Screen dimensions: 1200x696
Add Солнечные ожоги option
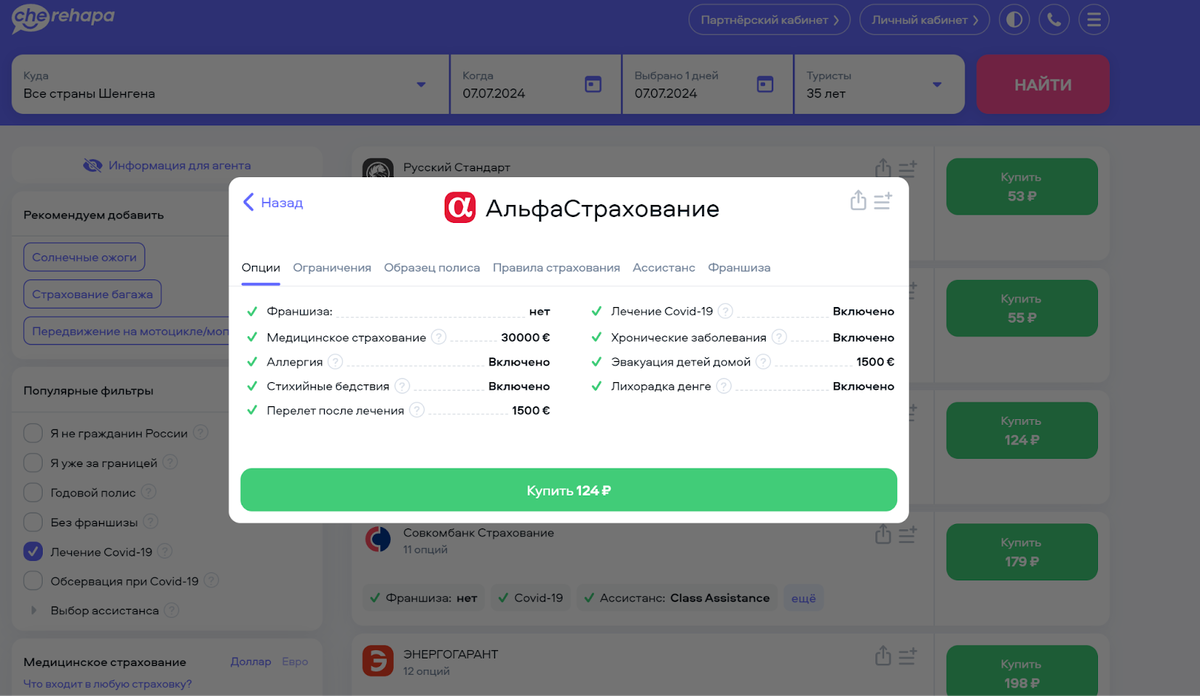(x=84, y=257)
